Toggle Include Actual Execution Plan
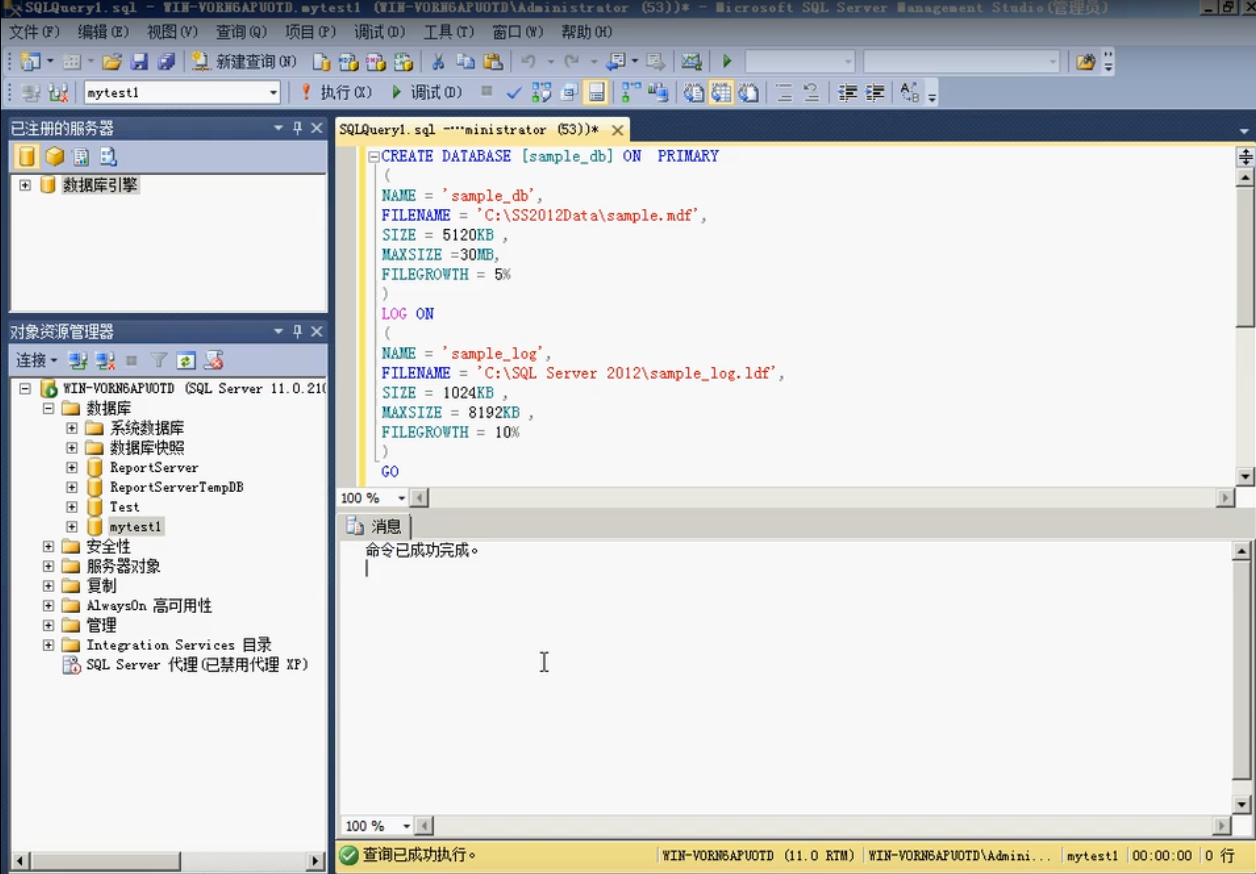The height and width of the screenshot is (874, 1256). pos(631,93)
